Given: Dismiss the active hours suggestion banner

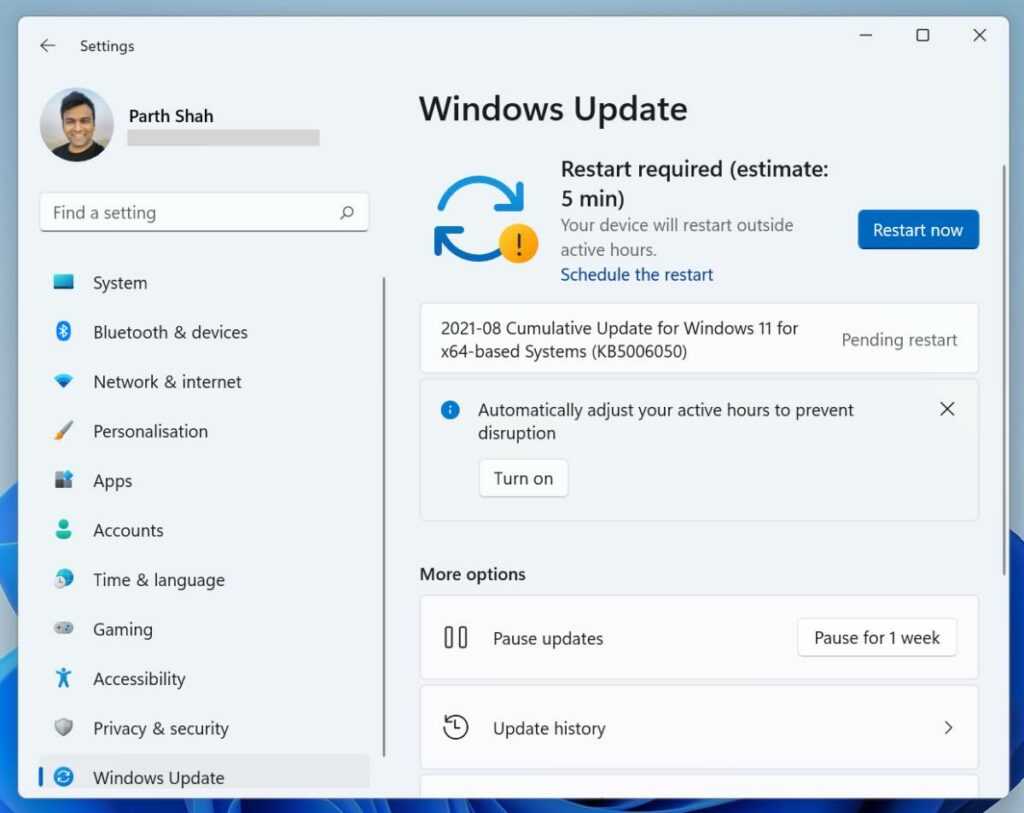Looking at the screenshot, I should (x=947, y=409).
